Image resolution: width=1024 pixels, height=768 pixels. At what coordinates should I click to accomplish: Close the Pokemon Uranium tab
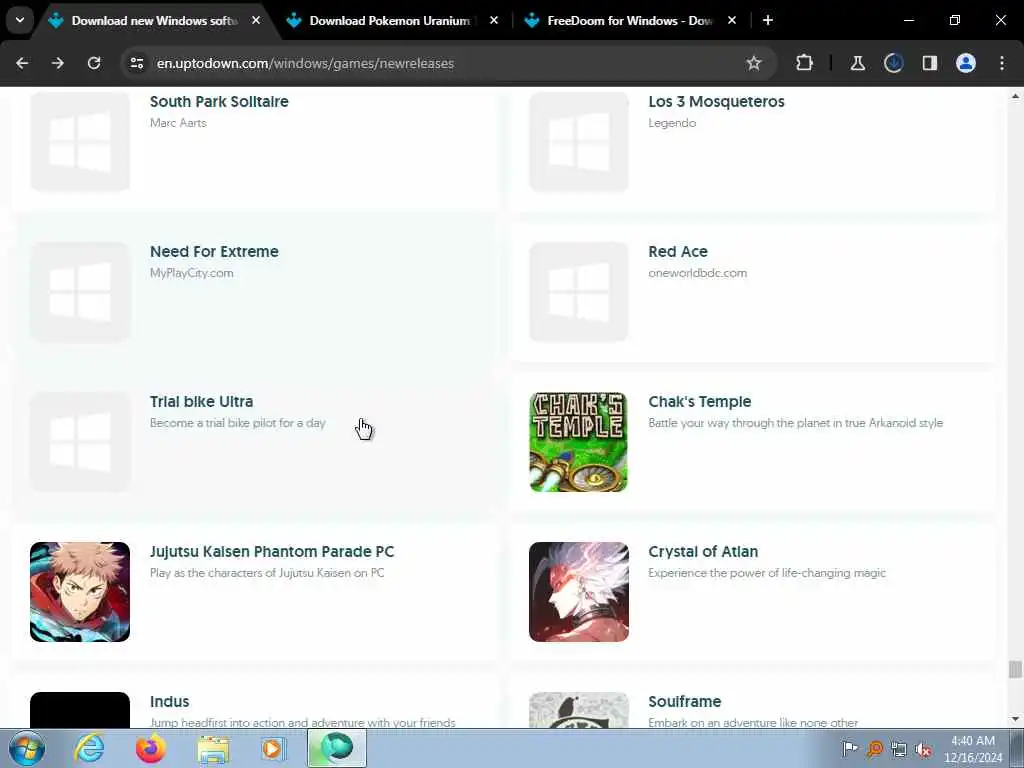tap(494, 21)
